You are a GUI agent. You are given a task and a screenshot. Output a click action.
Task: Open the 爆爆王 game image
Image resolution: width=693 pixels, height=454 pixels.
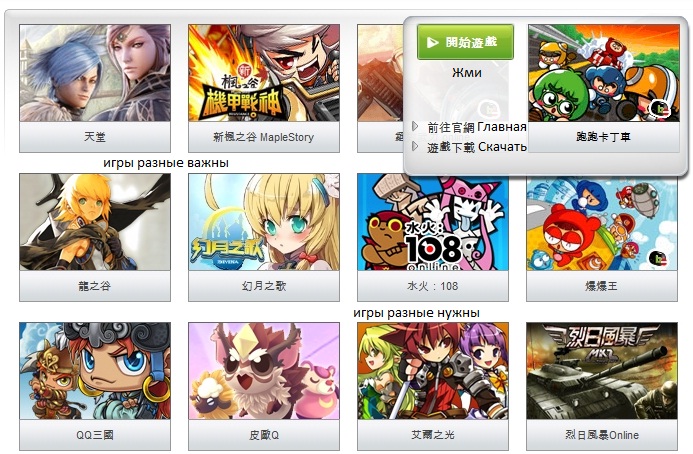tap(602, 222)
